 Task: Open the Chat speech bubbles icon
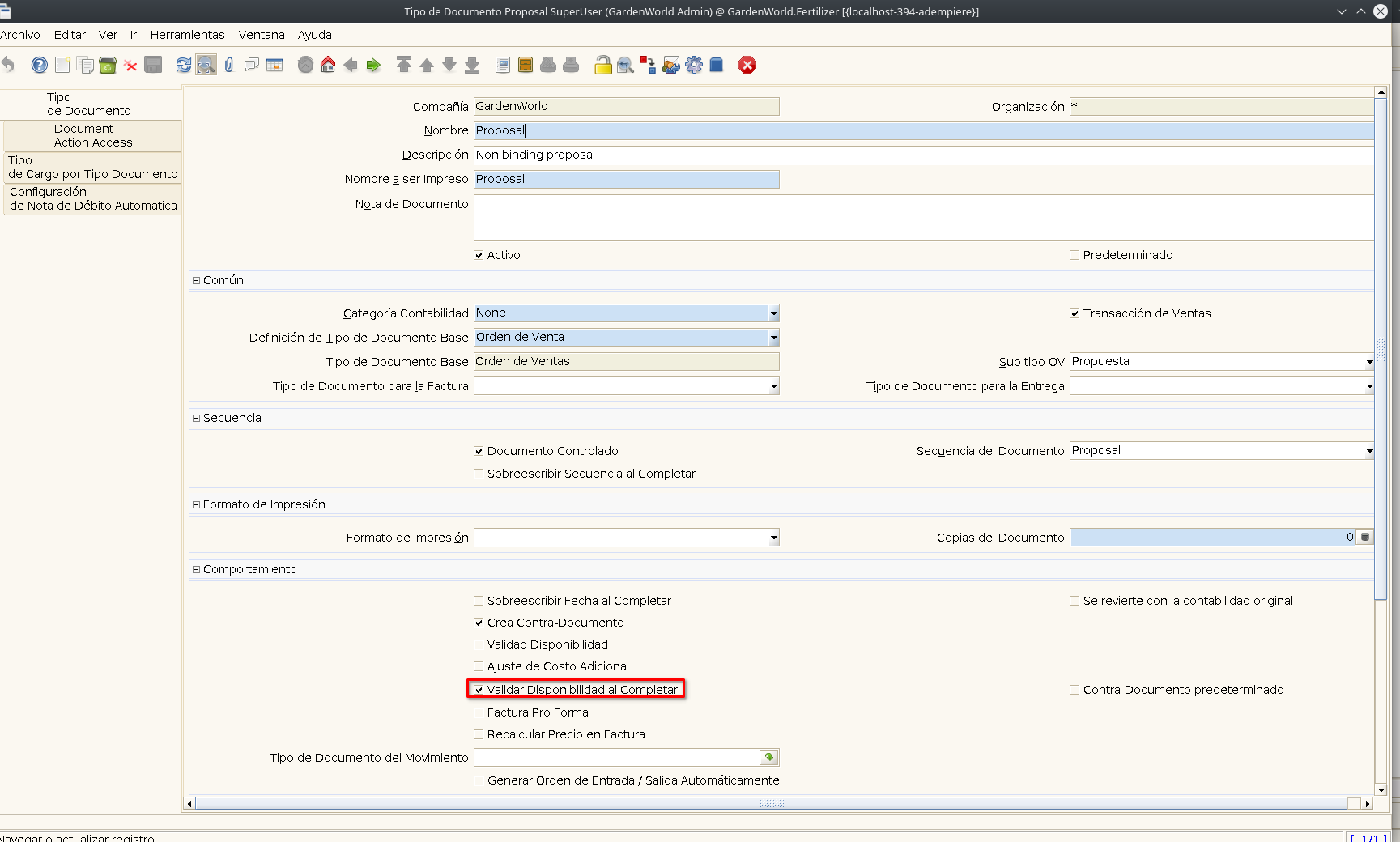click(252, 65)
